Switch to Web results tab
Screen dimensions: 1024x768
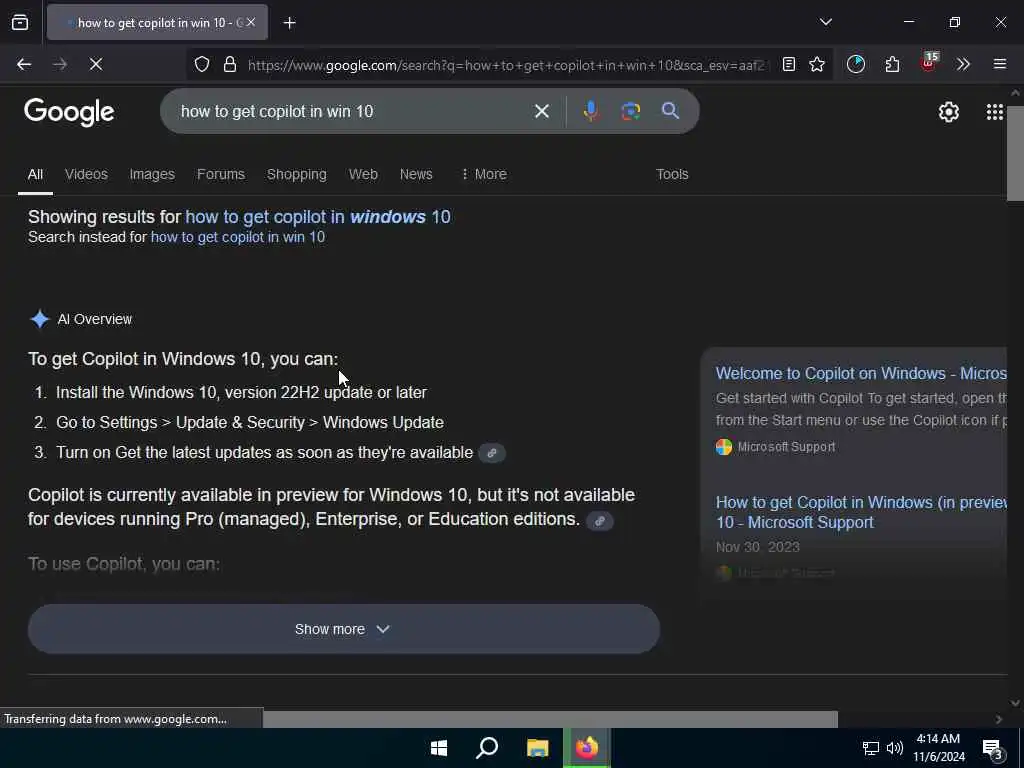click(x=363, y=174)
